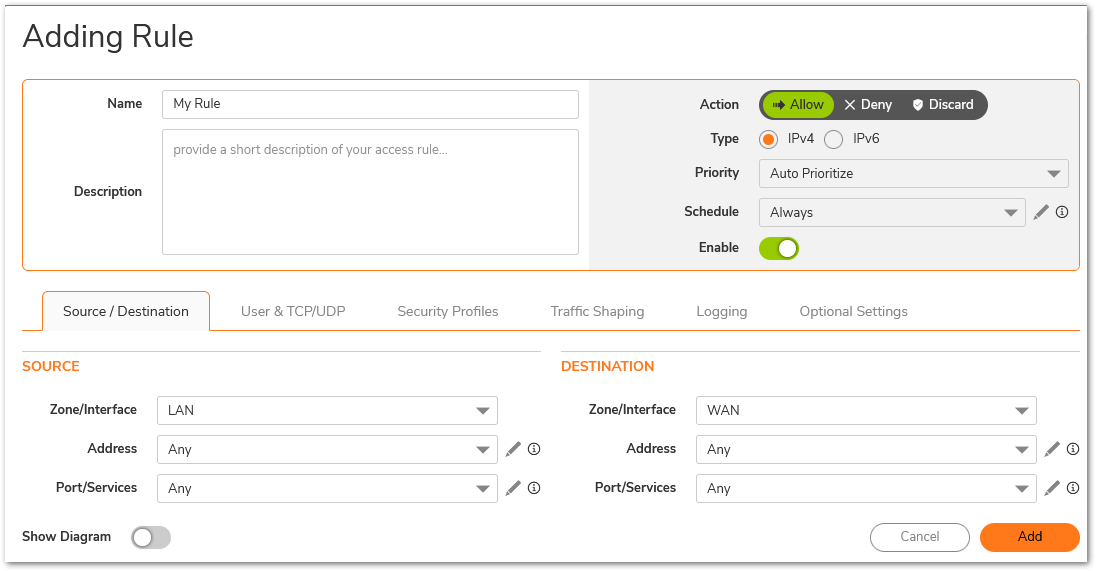Turn on the Show Diagram toggle
The image size is (1096, 571).
[151, 537]
